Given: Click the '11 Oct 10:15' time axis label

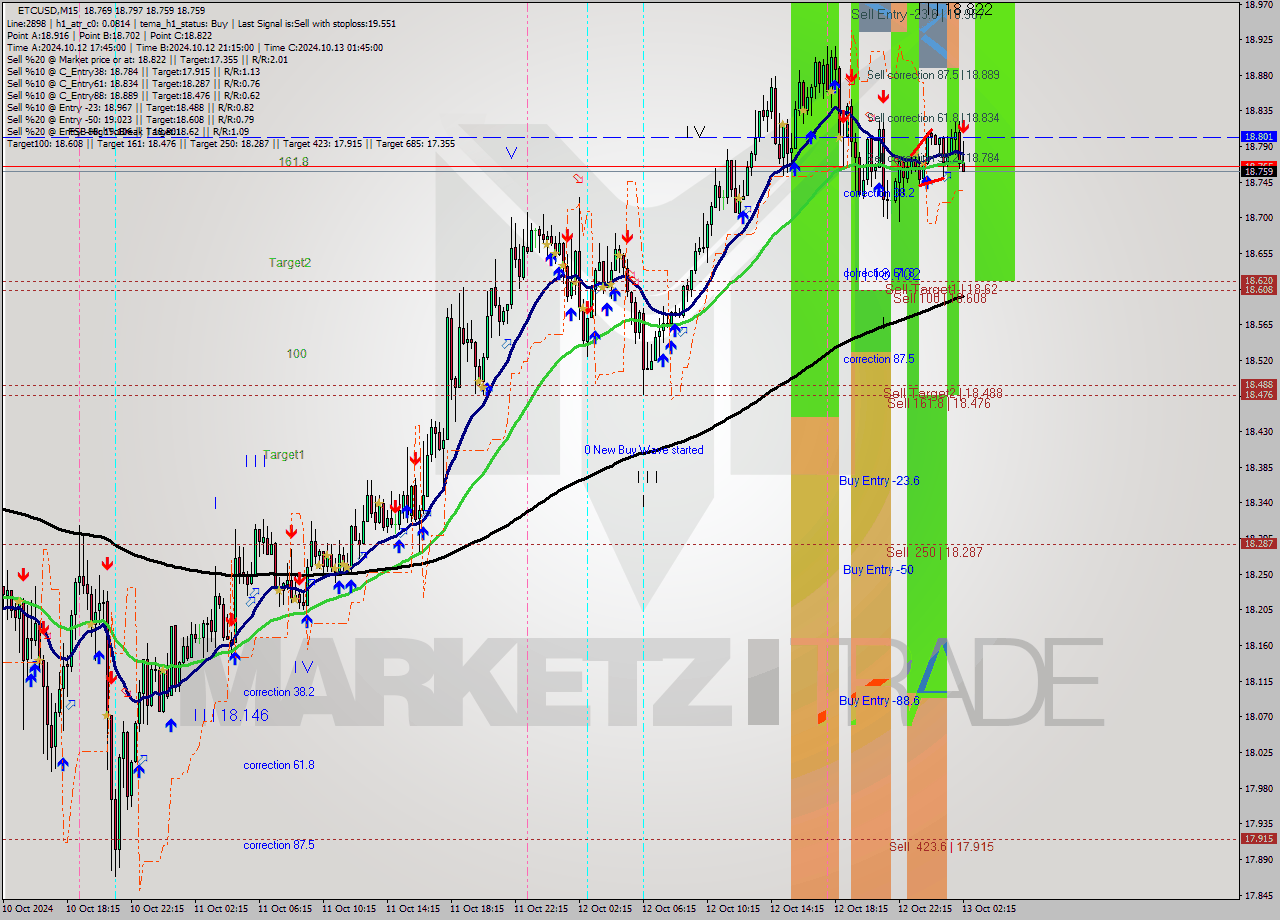Looking at the screenshot, I should coord(349,909).
